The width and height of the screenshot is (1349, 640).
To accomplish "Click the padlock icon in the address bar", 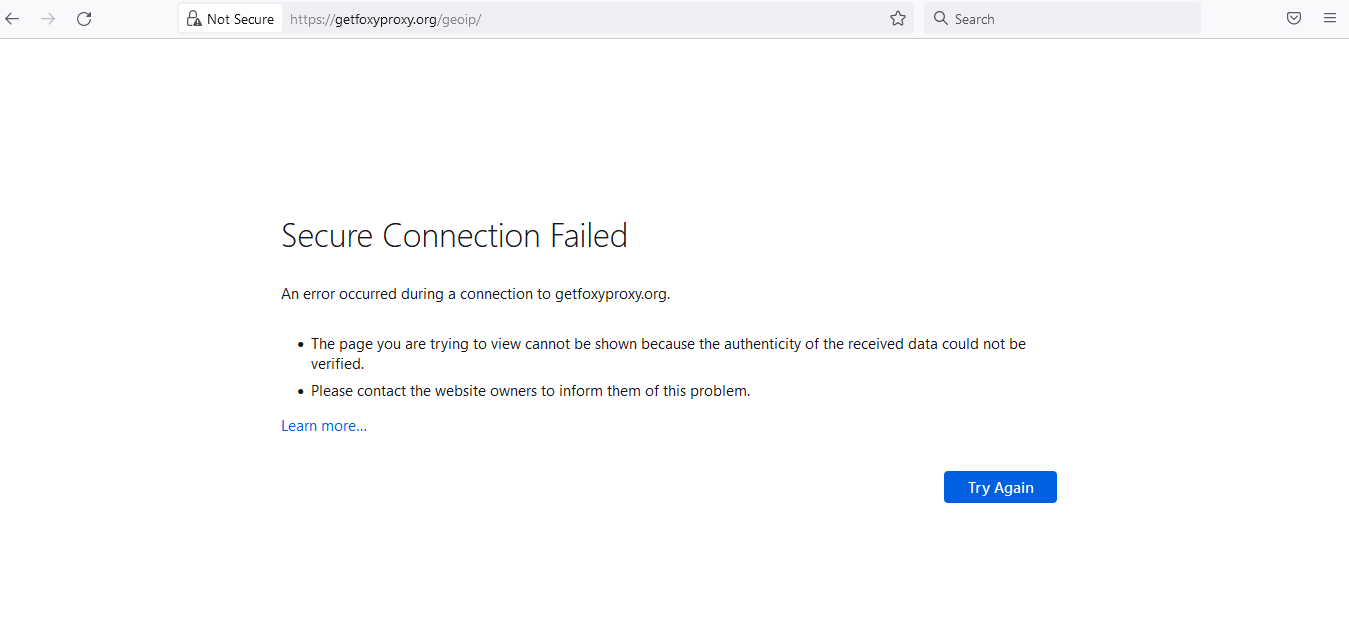I will [x=196, y=18].
